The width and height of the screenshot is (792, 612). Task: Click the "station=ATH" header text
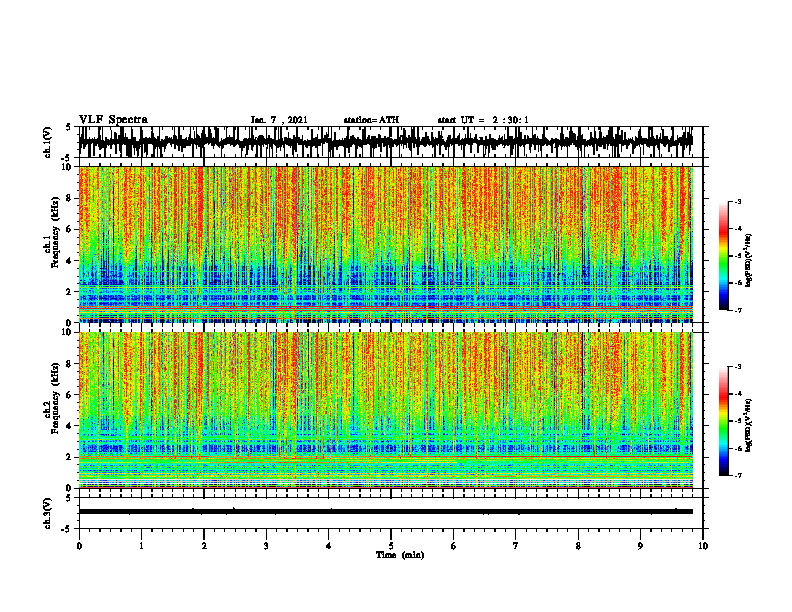coord(371,120)
